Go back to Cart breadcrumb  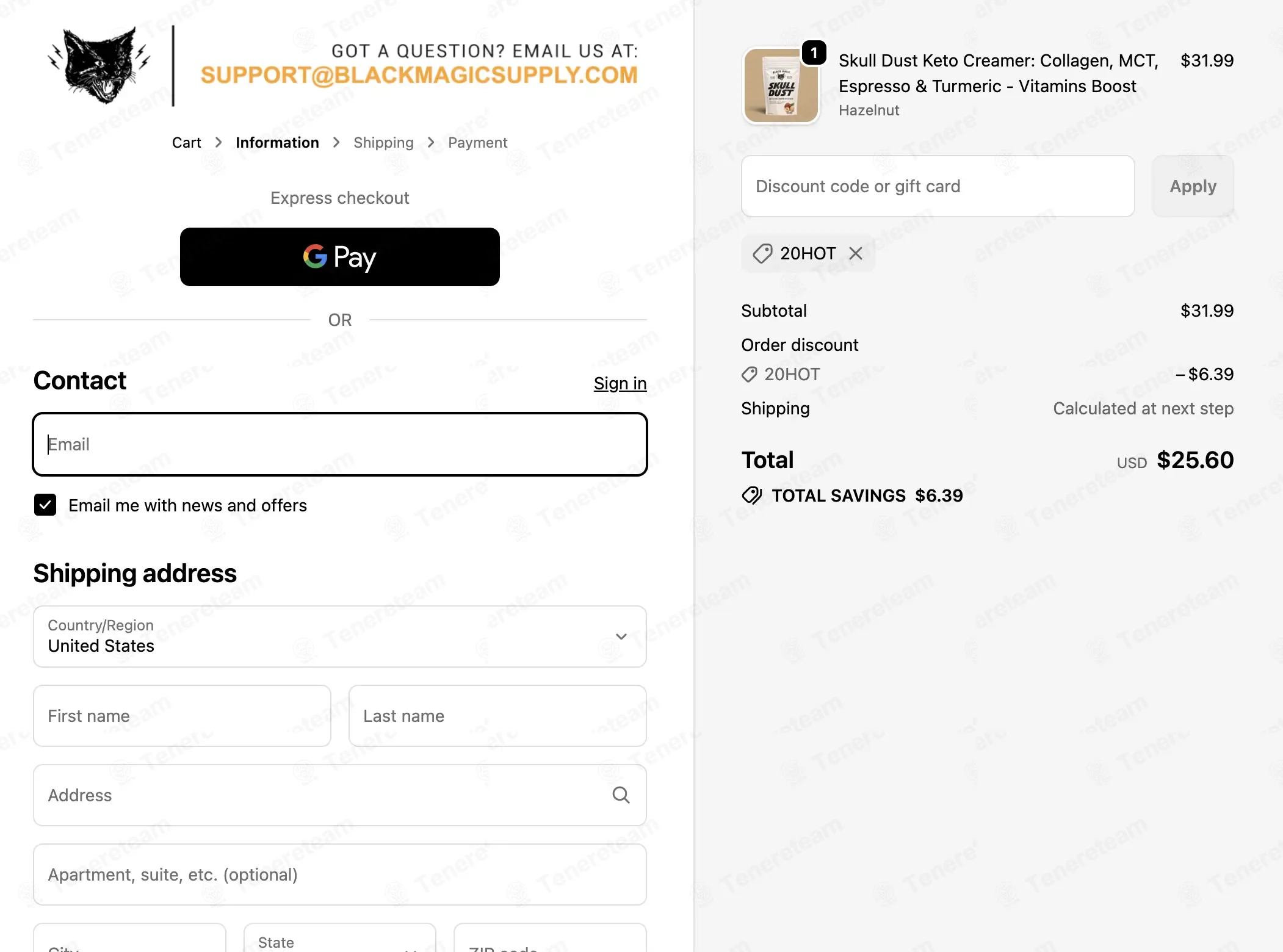(186, 143)
